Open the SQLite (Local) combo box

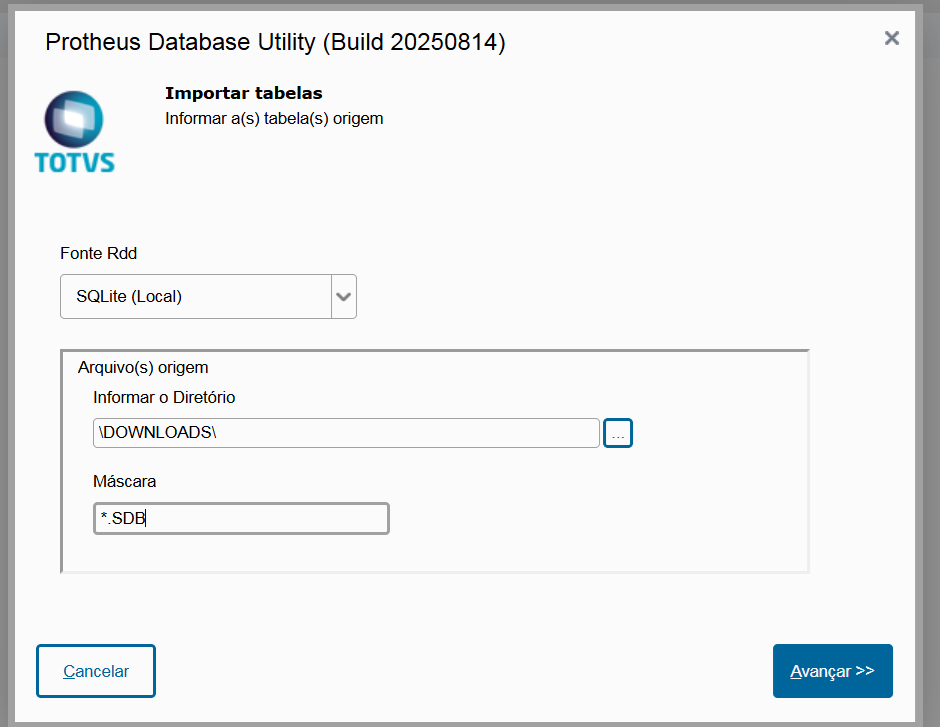pyautogui.click(x=195, y=297)
